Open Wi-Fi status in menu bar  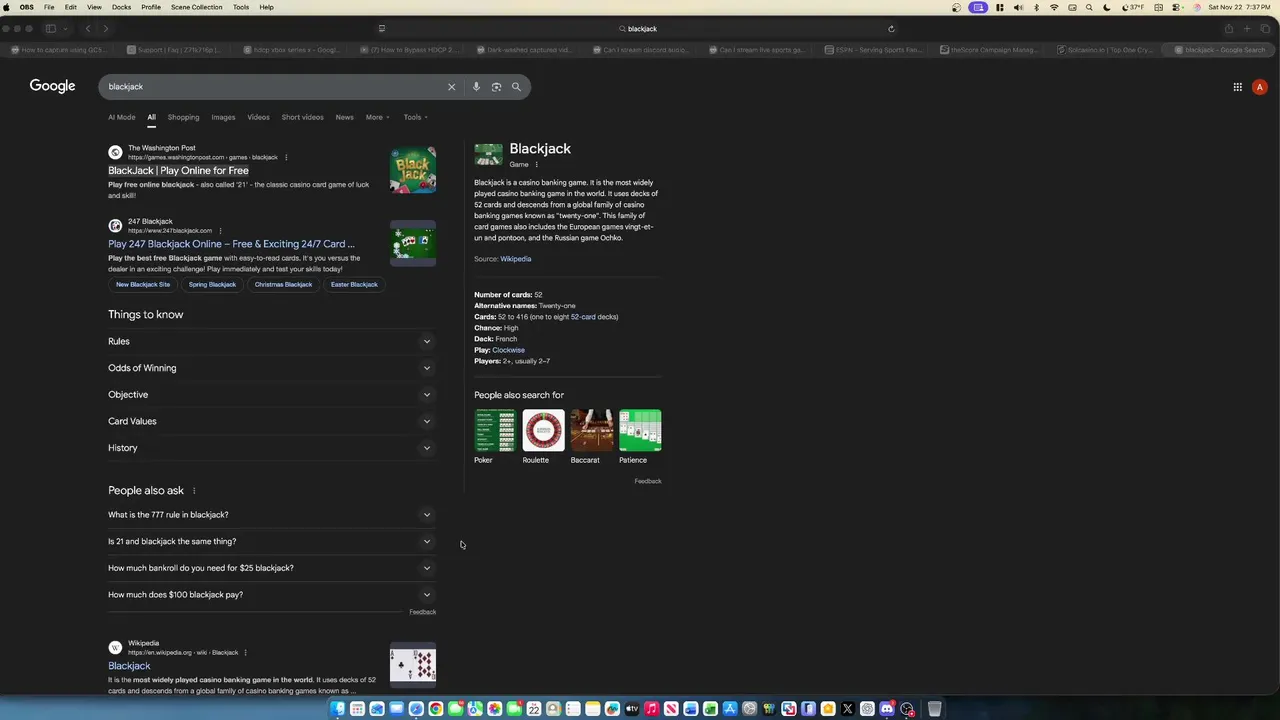[1053, 7]
